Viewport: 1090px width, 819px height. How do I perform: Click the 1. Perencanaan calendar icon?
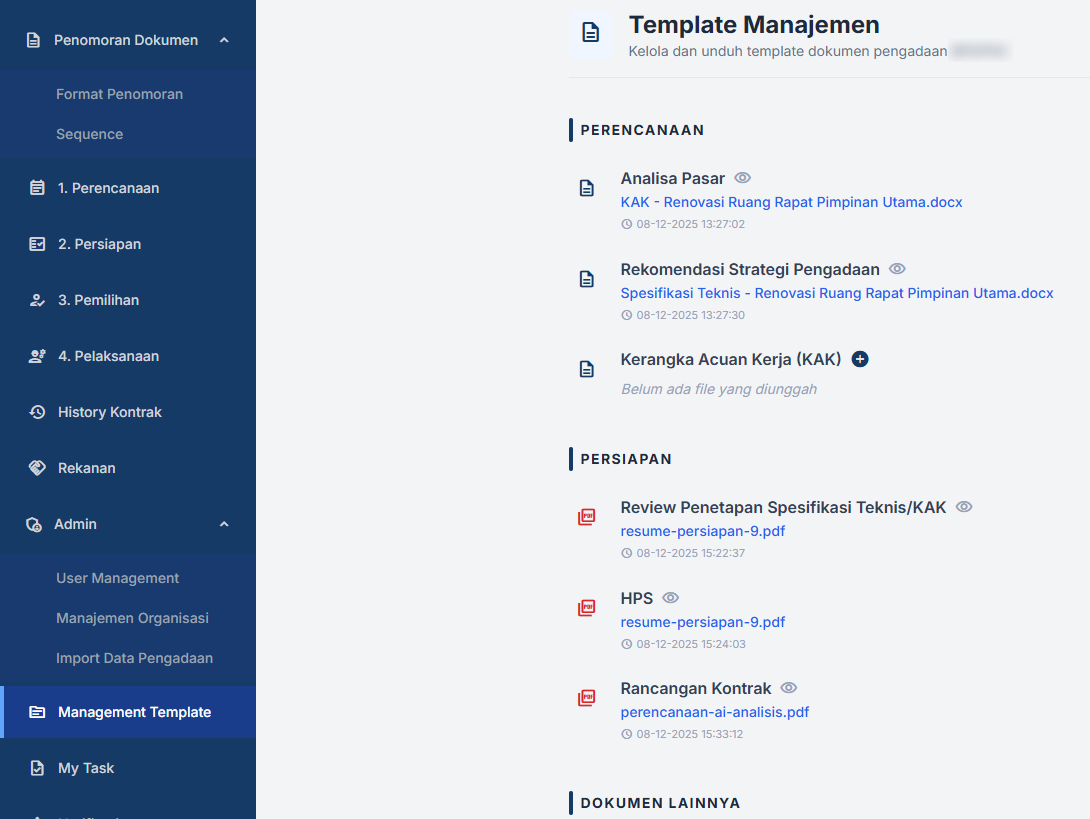point(37,188)
